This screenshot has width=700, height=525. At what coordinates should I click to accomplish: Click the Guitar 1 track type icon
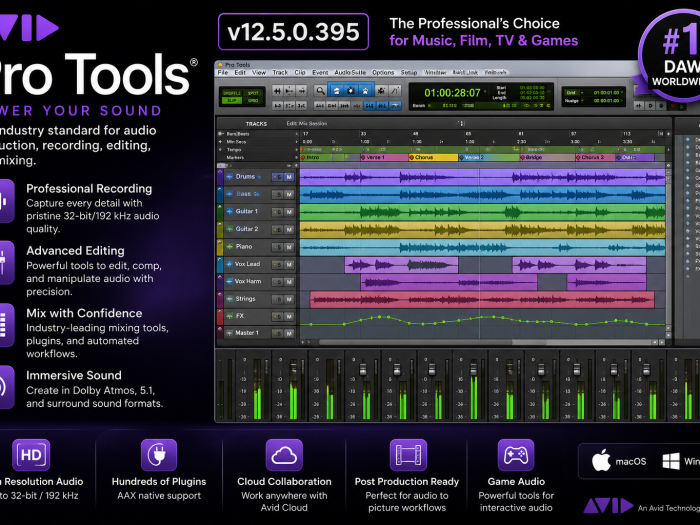click(229, 212)
